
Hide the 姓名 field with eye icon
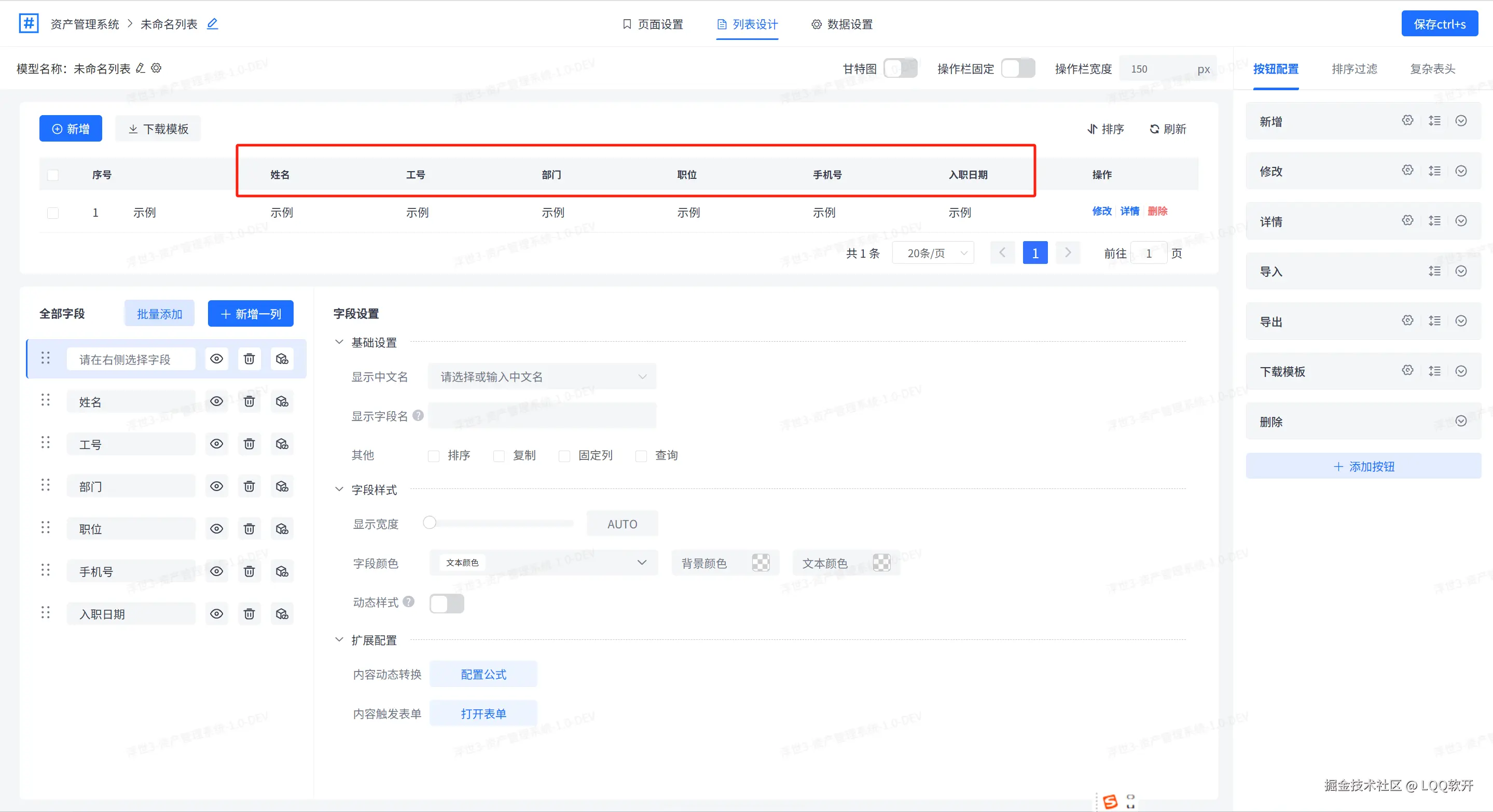(x=216, y=401)
